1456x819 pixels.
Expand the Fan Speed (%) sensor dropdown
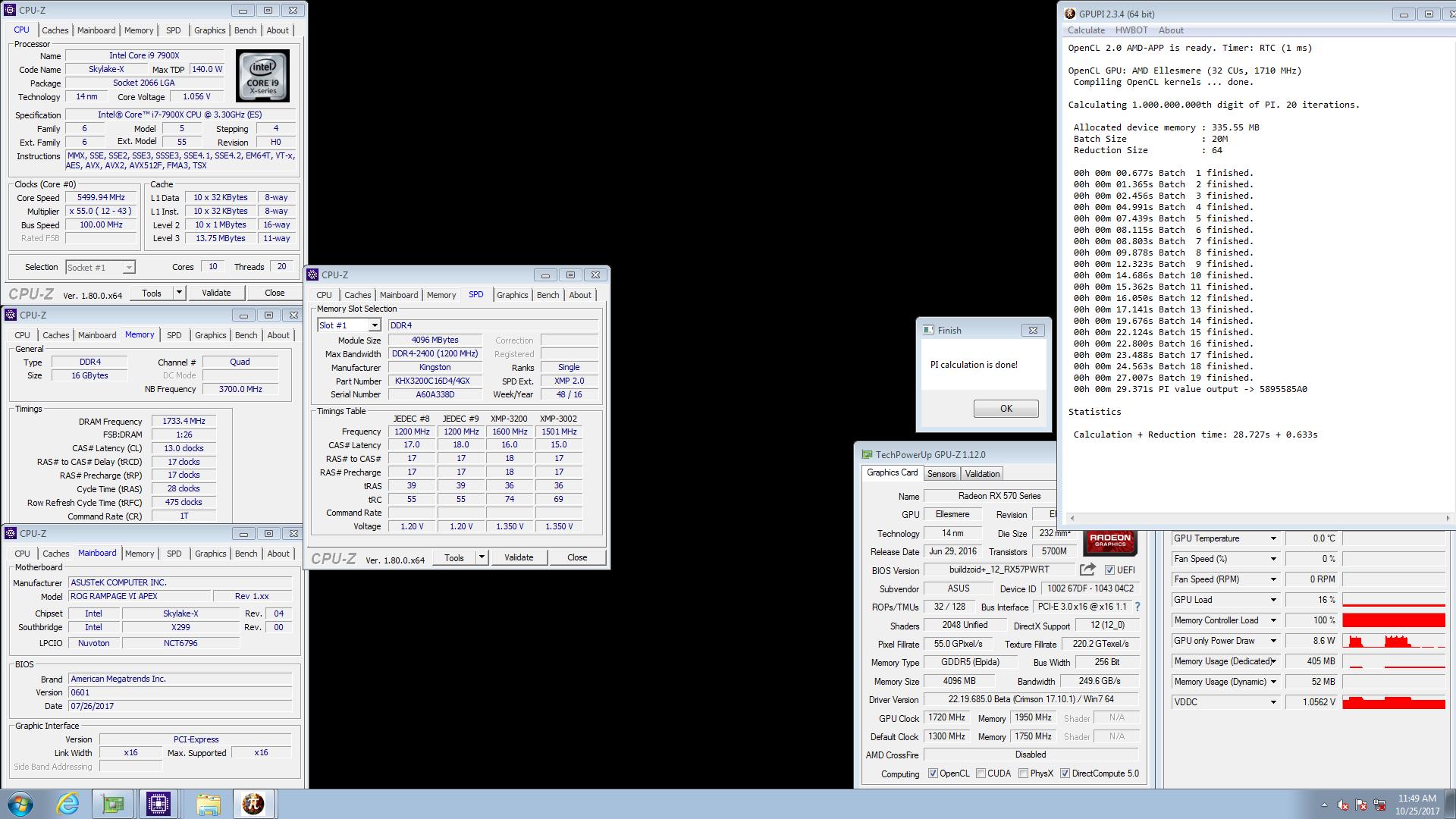click(x=1273, y=559)
